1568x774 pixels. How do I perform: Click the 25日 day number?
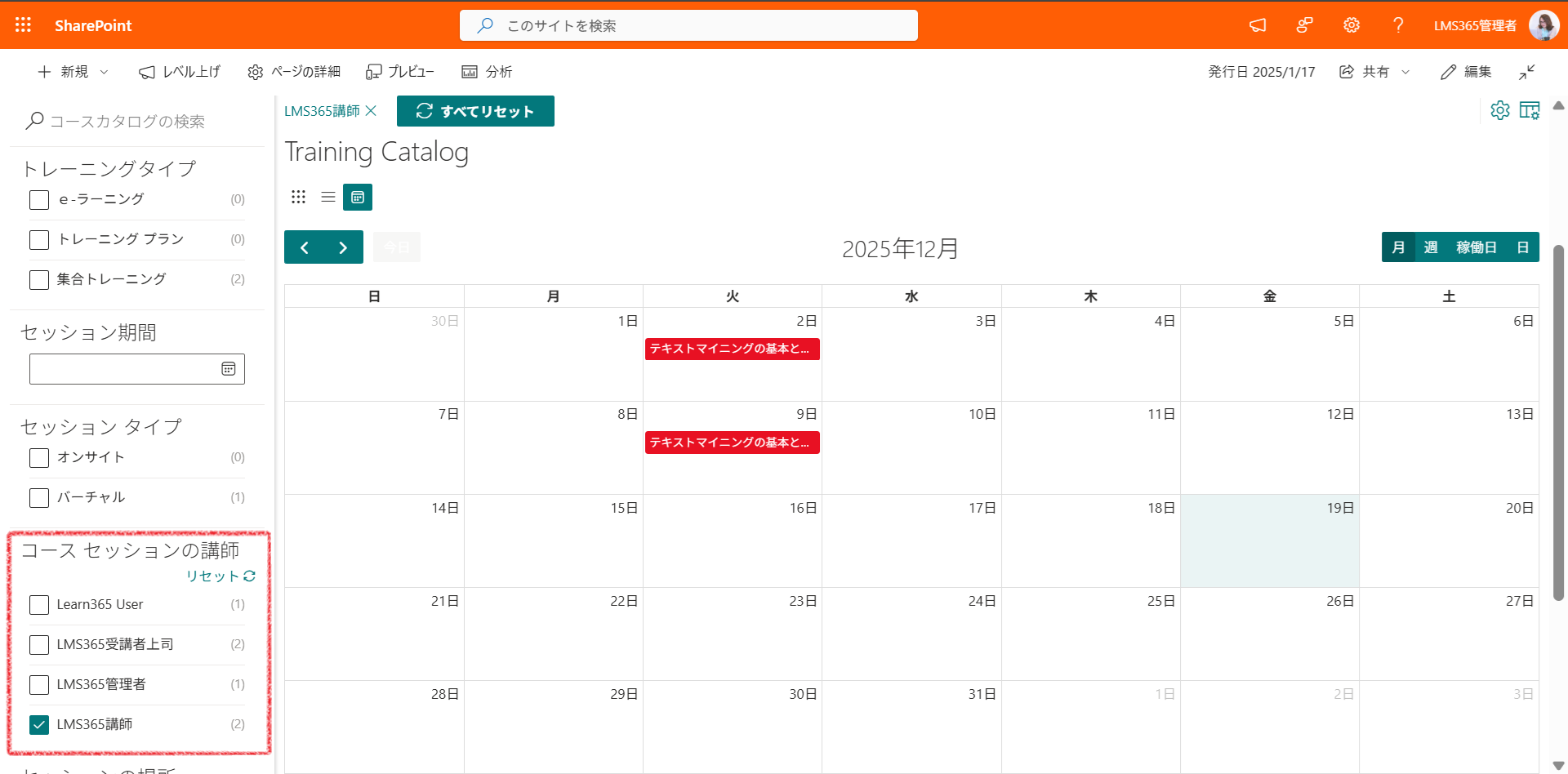pyautogui.click(x=1161, y=601)
